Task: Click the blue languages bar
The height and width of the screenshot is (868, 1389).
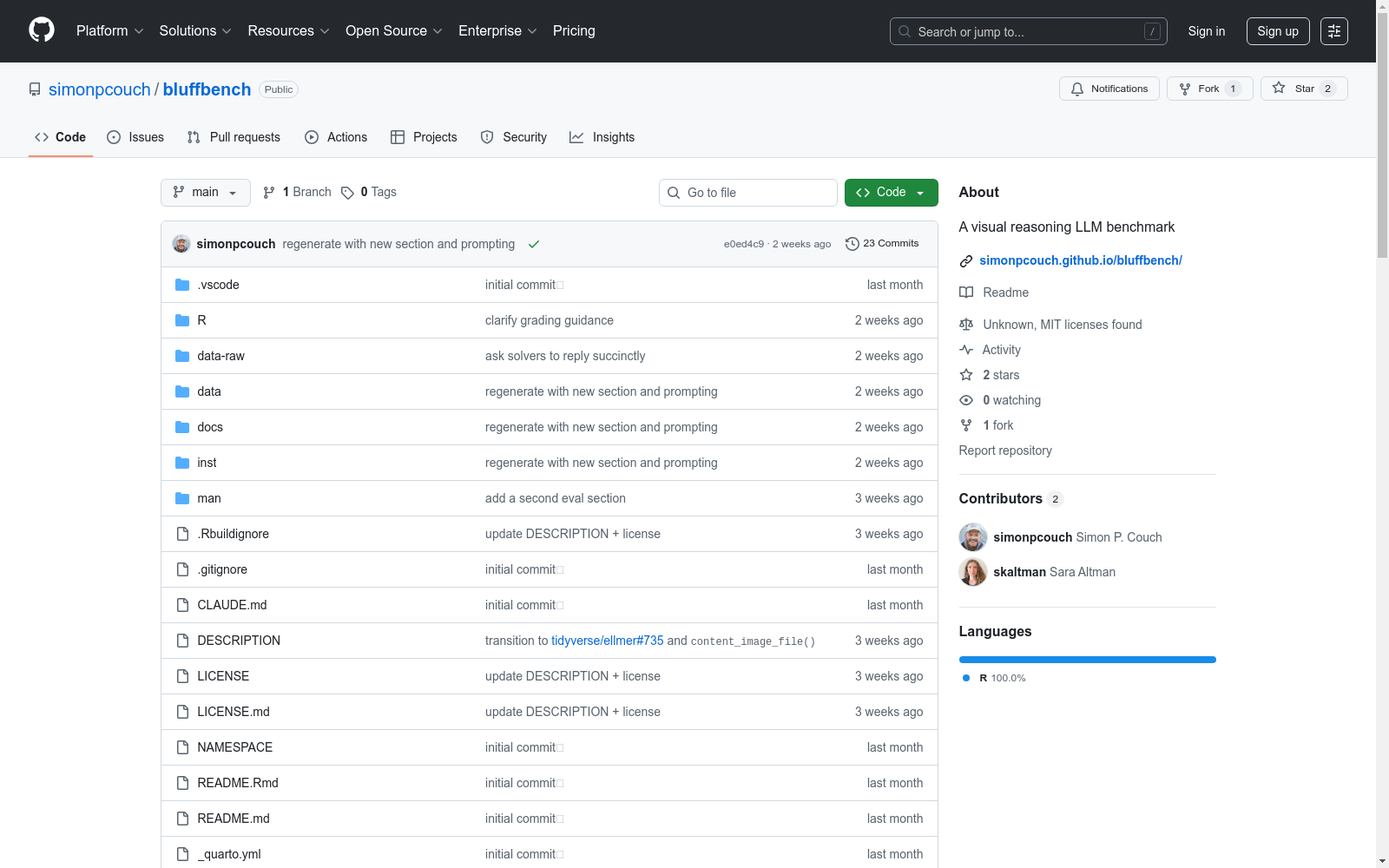Action: tap(1088, 660)
